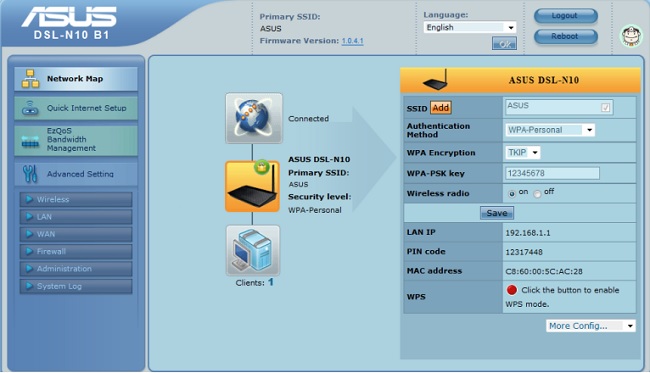Open the Language dropdown

point(470,27)
